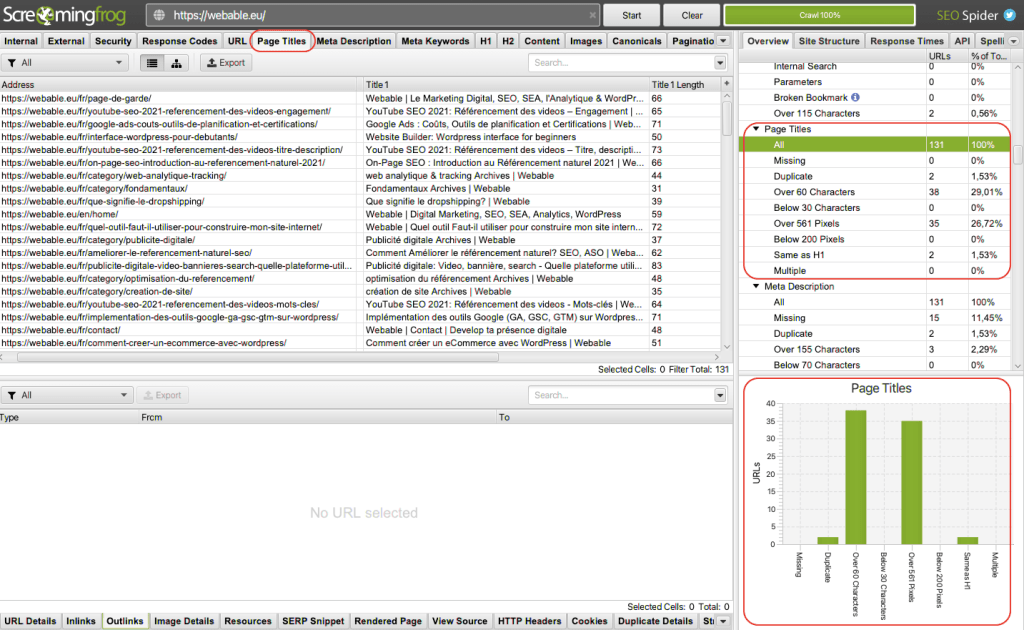1024x630 pixels.
Task: Open the View Source bottom tab
Action: pos(459,621)
